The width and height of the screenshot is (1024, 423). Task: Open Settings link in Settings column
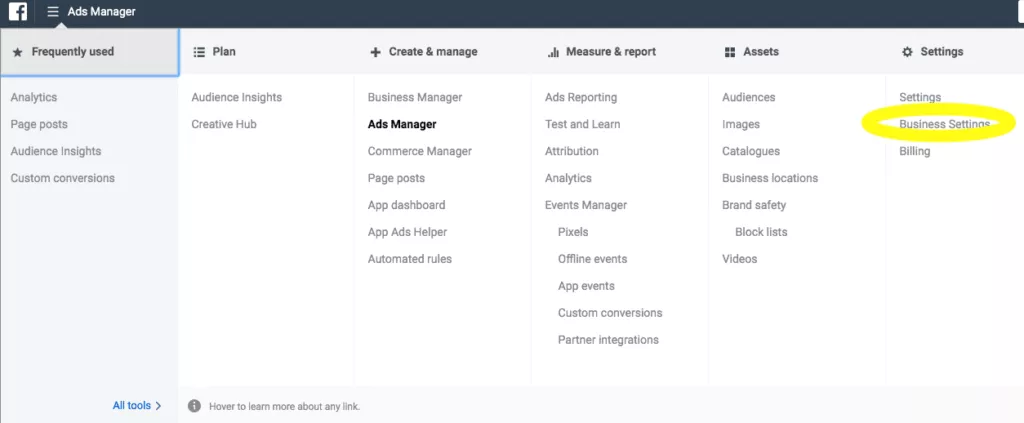(x=920, y=97)
